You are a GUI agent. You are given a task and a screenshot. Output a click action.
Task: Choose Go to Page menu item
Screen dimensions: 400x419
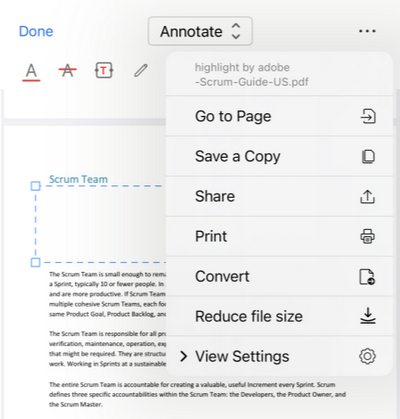pos(279,116)
